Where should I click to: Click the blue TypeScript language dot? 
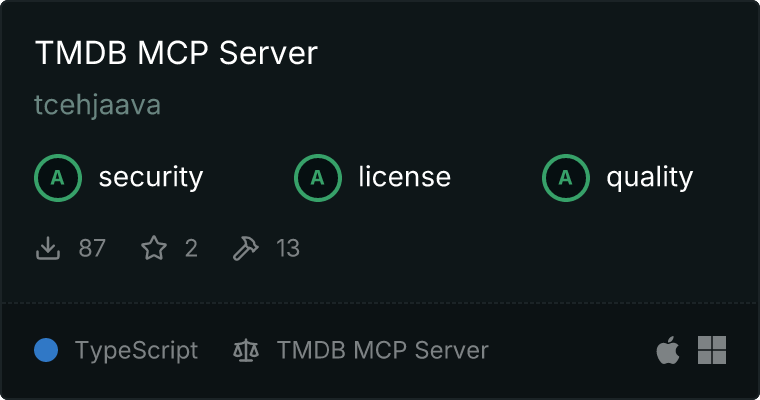pos(46,350)
